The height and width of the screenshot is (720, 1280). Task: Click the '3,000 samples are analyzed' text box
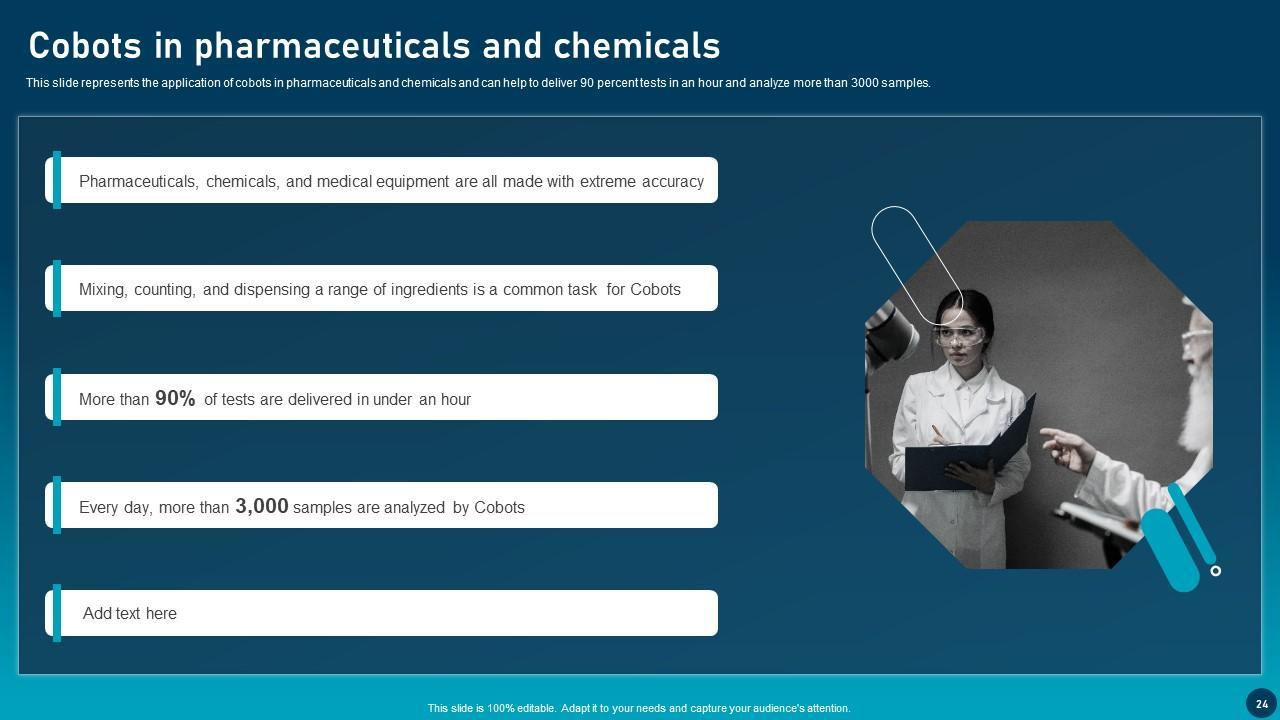click(x=381, y=505)
